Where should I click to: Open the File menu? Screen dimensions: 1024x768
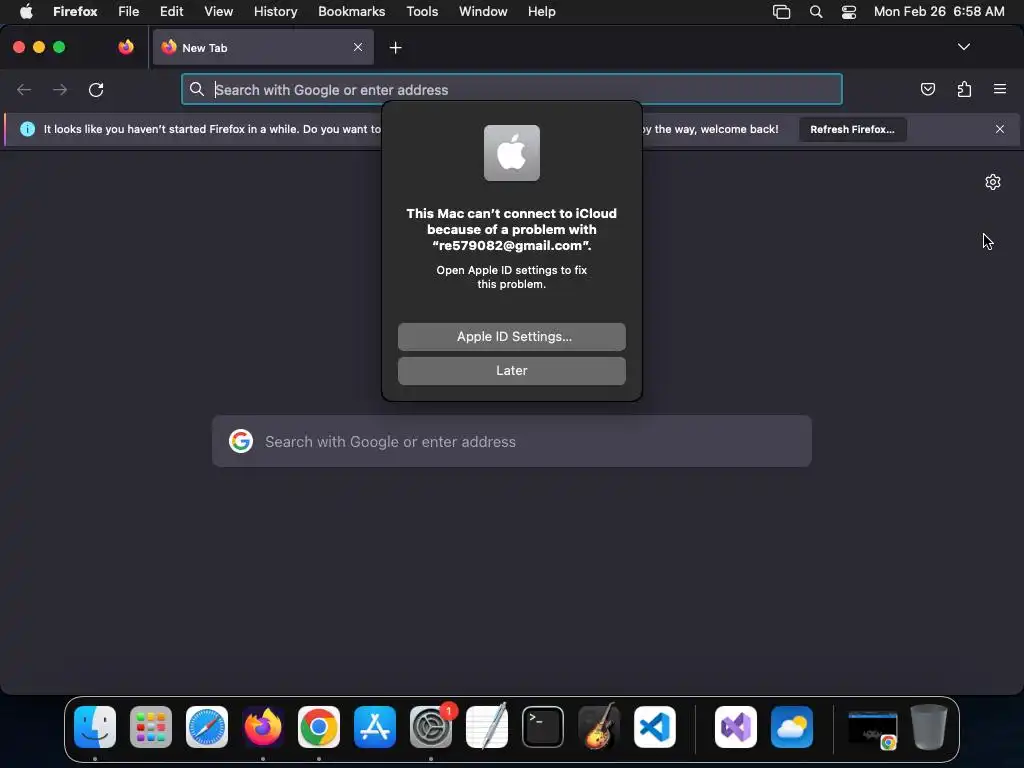(129, 11)
